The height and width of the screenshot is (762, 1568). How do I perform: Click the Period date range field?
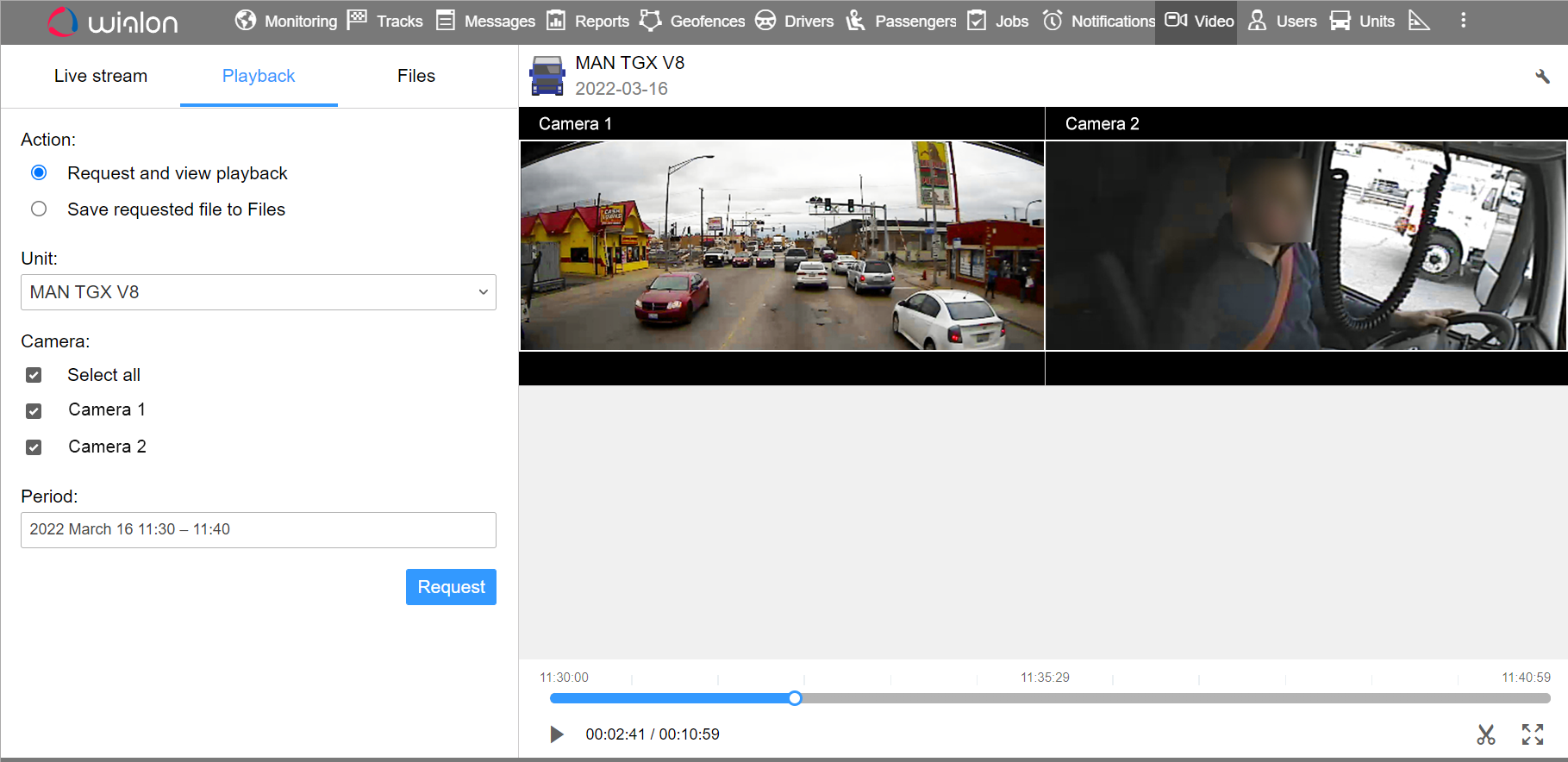click(258, 529)
